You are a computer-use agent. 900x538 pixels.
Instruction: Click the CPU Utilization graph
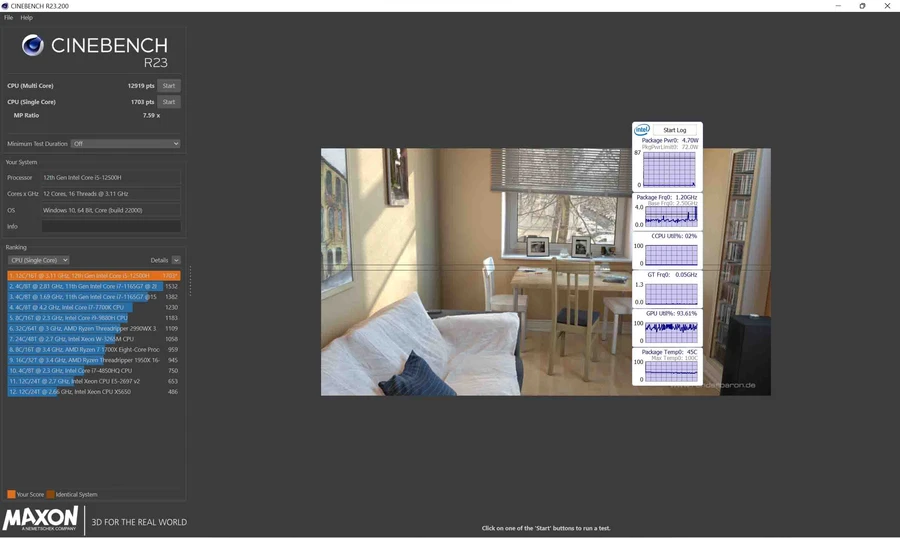671,255
